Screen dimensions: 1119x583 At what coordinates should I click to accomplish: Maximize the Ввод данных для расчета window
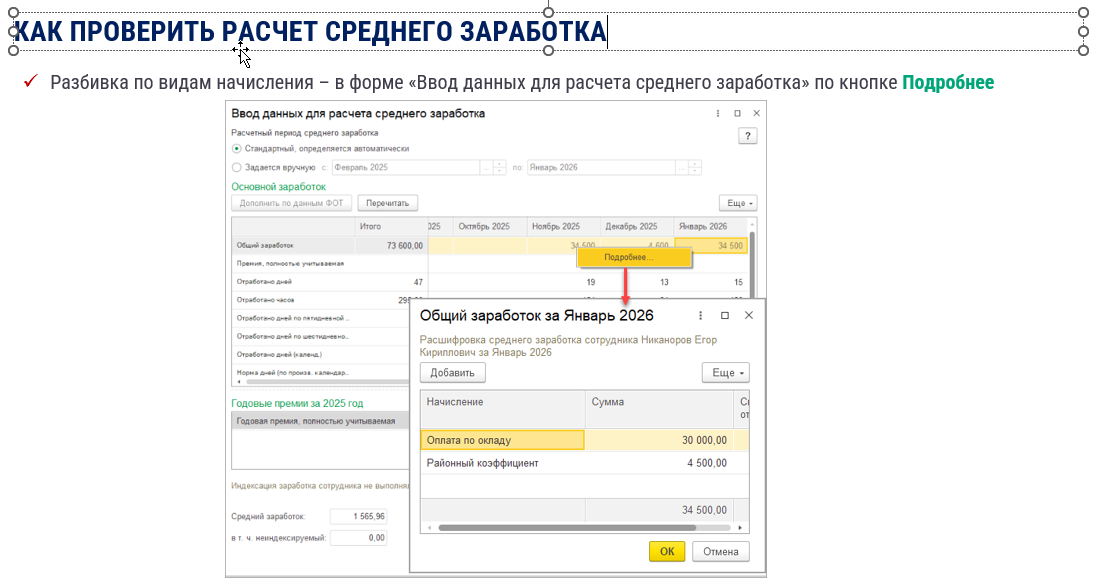(737, 113)
